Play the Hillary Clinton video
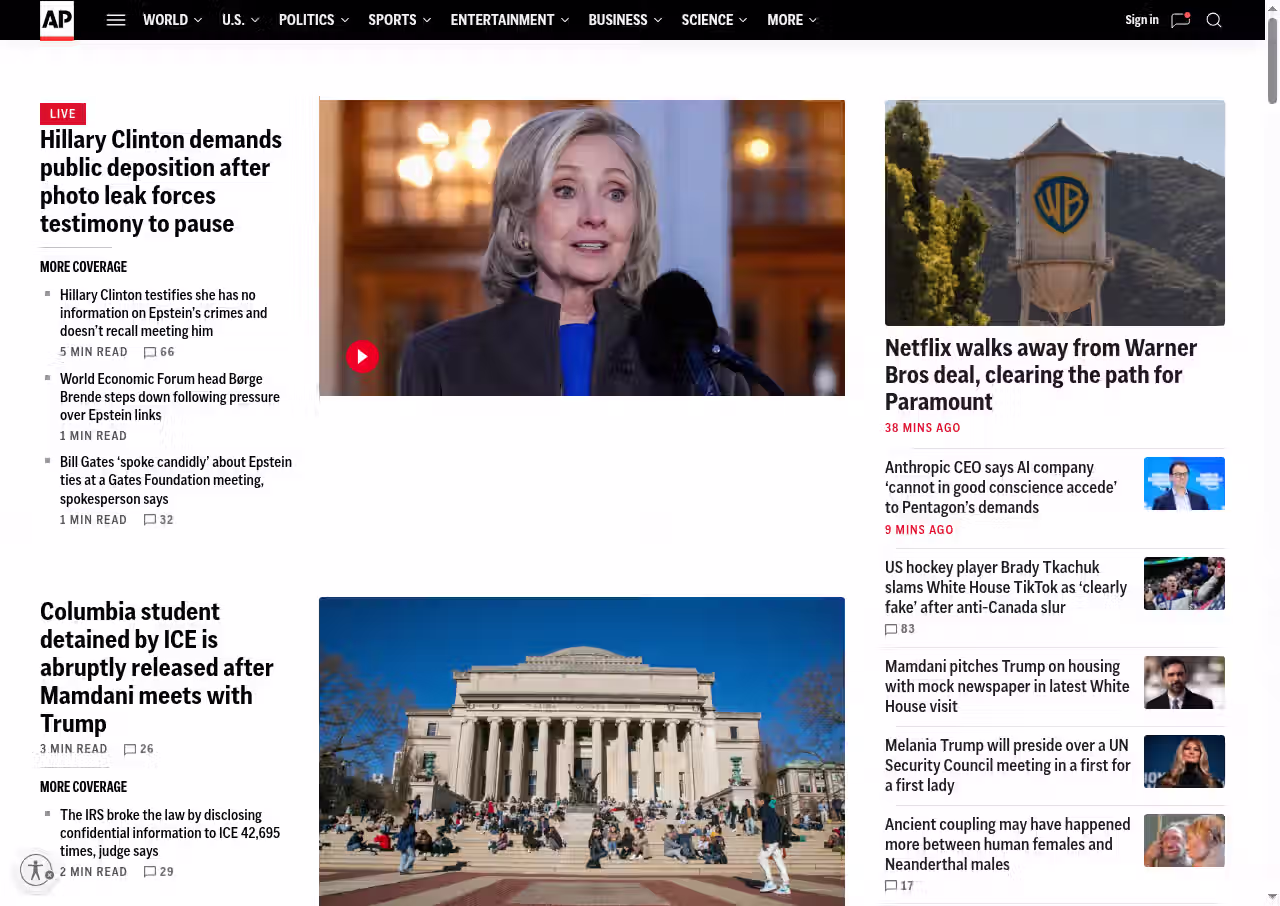The image size is (1280, 906). (x=362, y=356)
